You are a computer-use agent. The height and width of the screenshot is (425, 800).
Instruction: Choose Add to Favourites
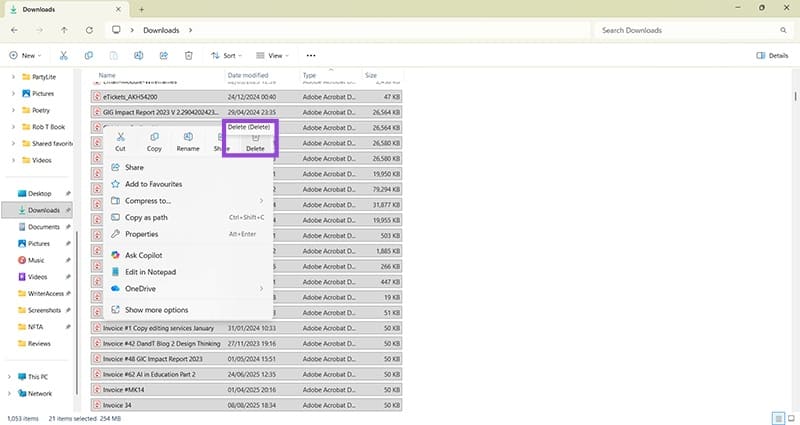pos(188,184)
